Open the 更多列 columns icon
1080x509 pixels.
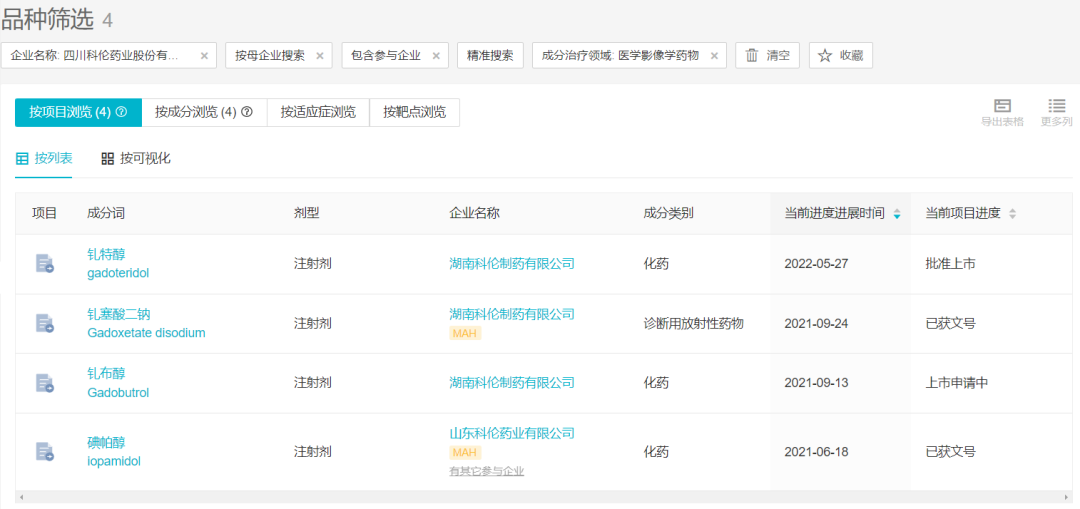click(x=1057, y=112)
